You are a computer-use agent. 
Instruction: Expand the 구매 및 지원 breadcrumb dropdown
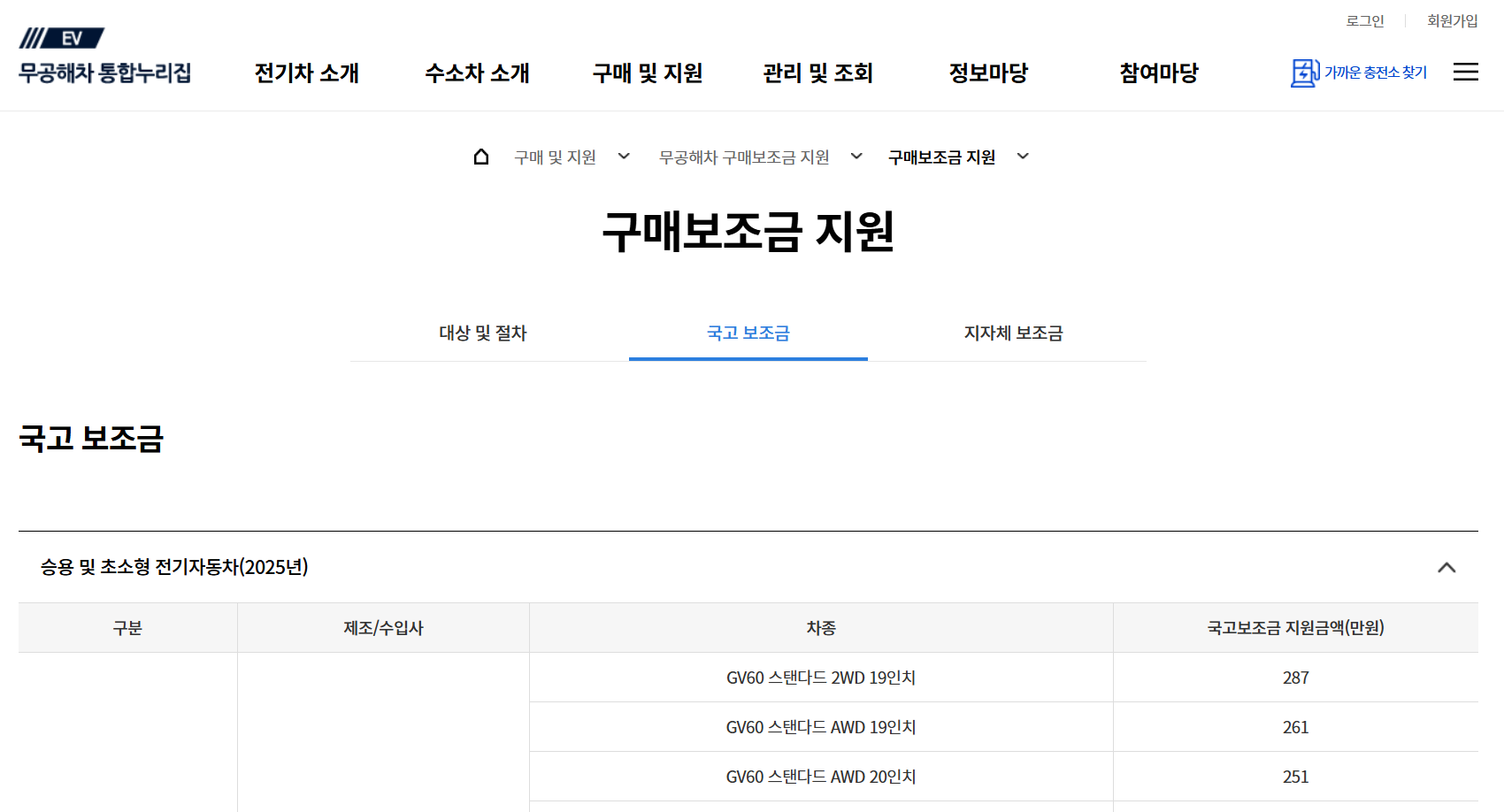(x=624, y=157)
